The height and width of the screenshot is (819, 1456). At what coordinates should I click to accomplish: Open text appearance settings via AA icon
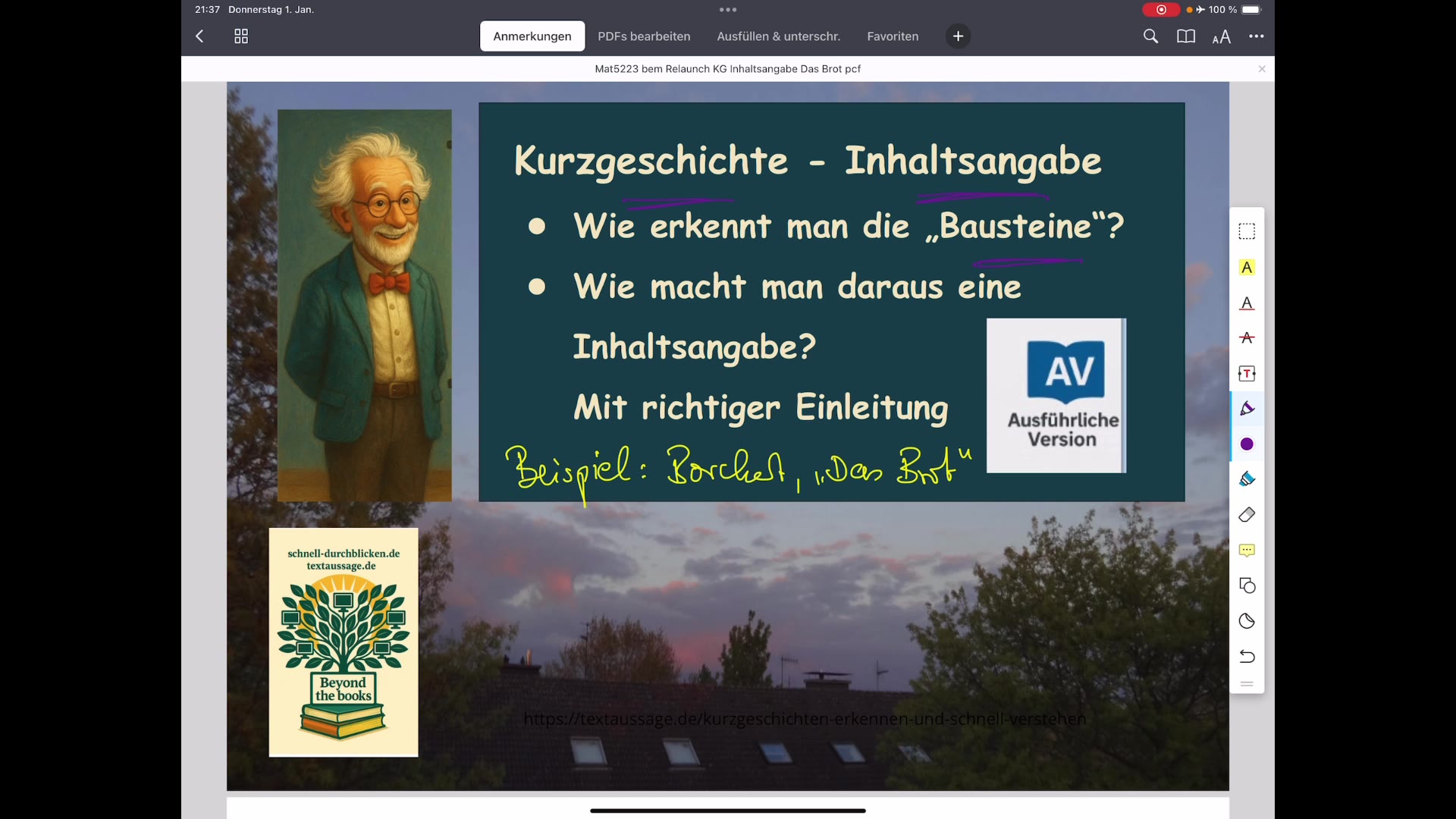[x=1222, y=36]
